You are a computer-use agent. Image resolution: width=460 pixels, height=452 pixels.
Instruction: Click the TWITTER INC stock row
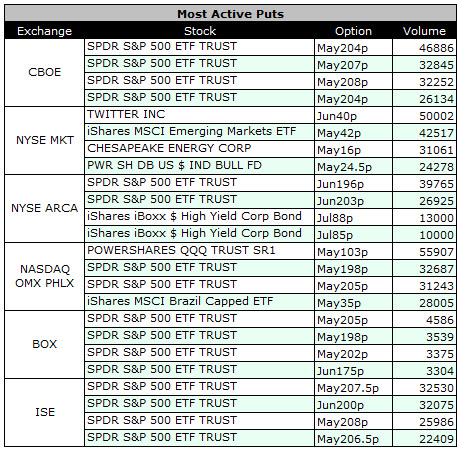coord(270,115)
